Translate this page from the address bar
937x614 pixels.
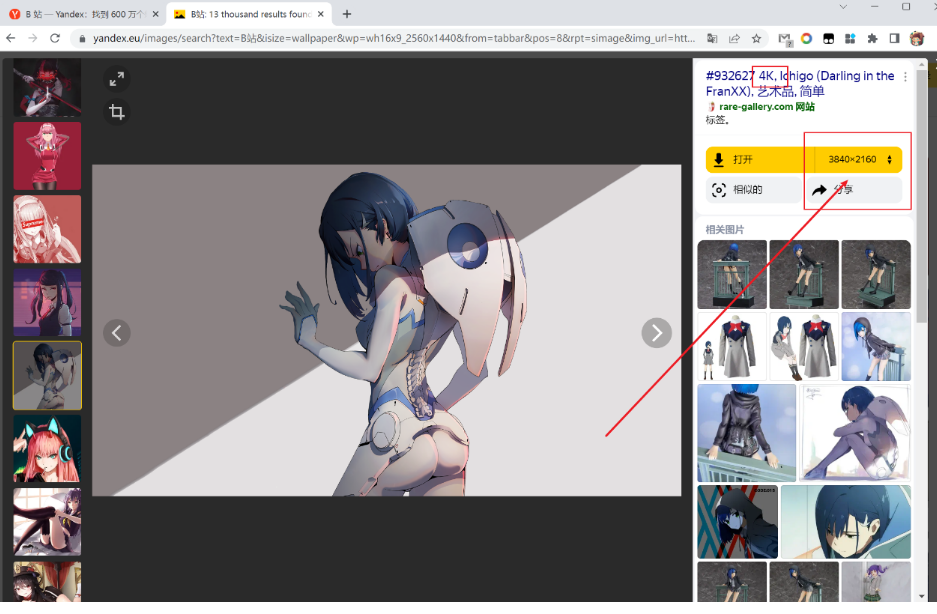click(x=712, y=39)
